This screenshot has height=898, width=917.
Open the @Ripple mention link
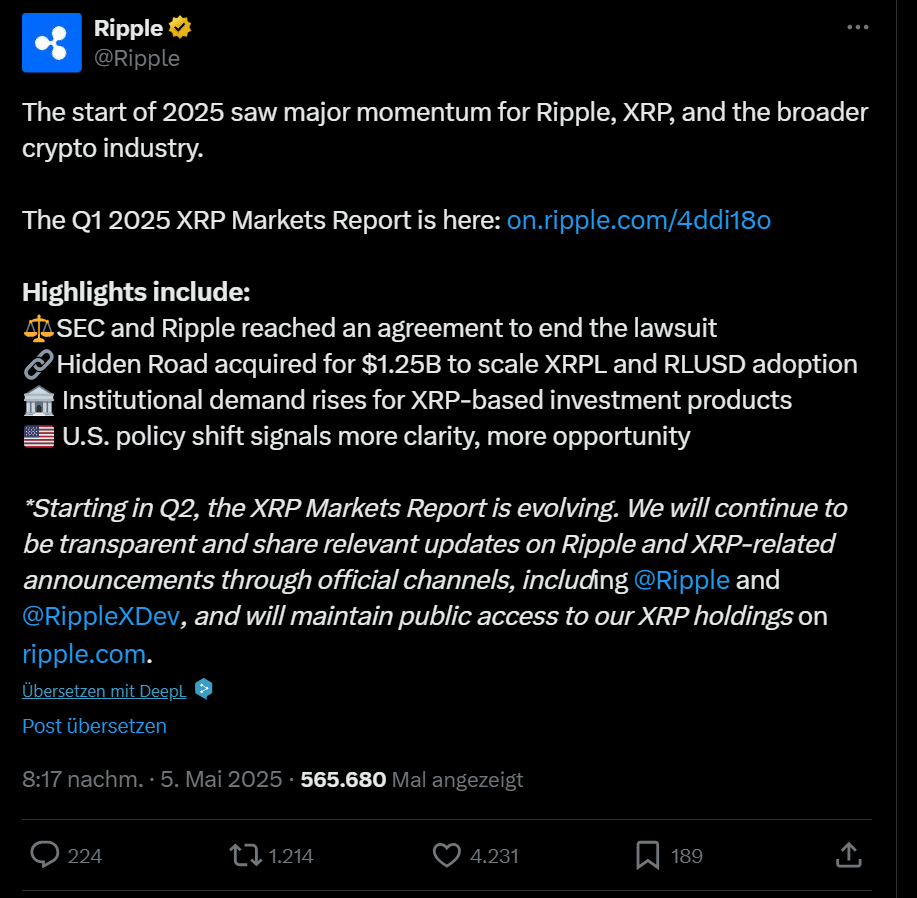click(x=682, y=580)
